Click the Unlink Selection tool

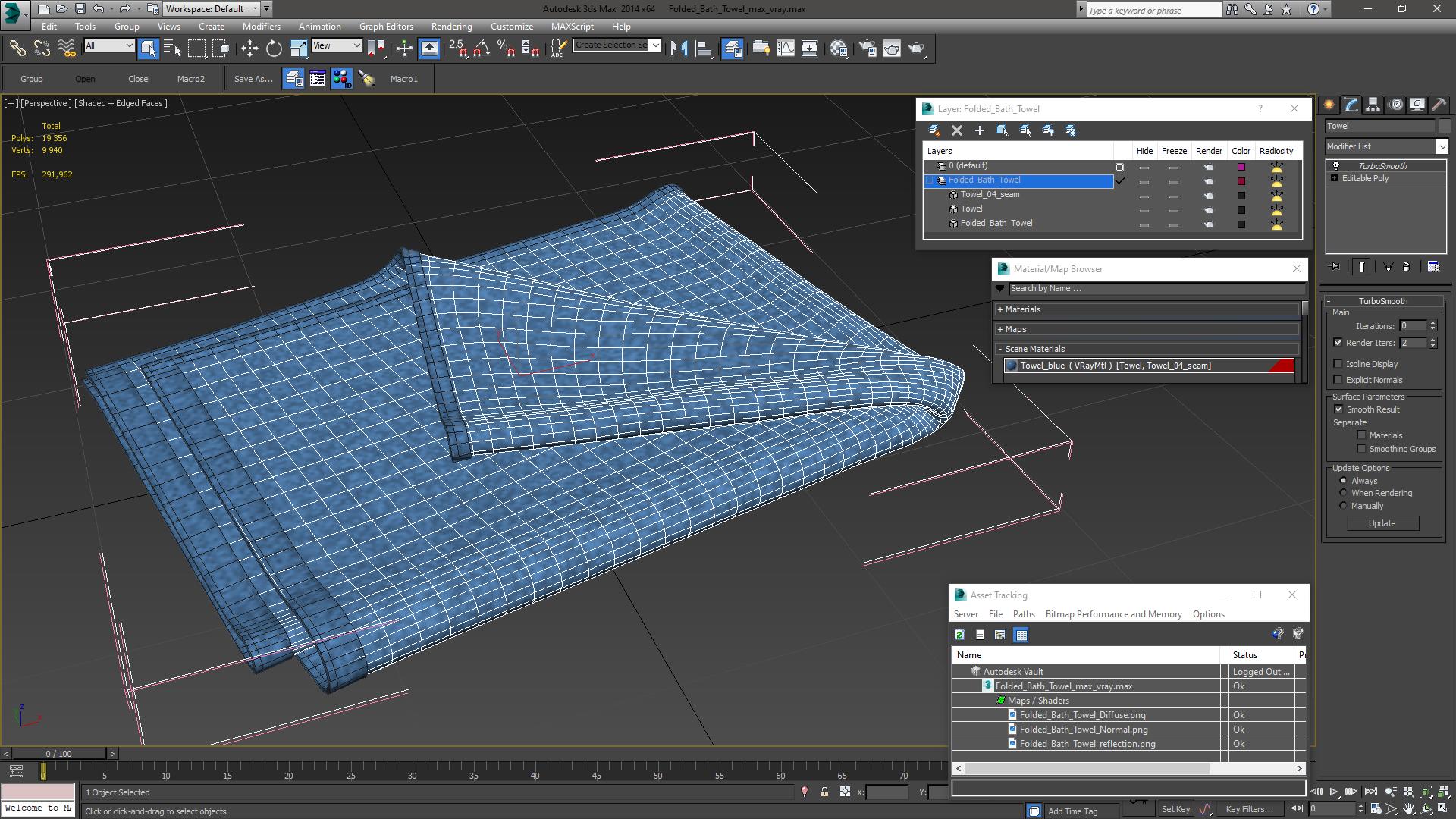(42, 49)
